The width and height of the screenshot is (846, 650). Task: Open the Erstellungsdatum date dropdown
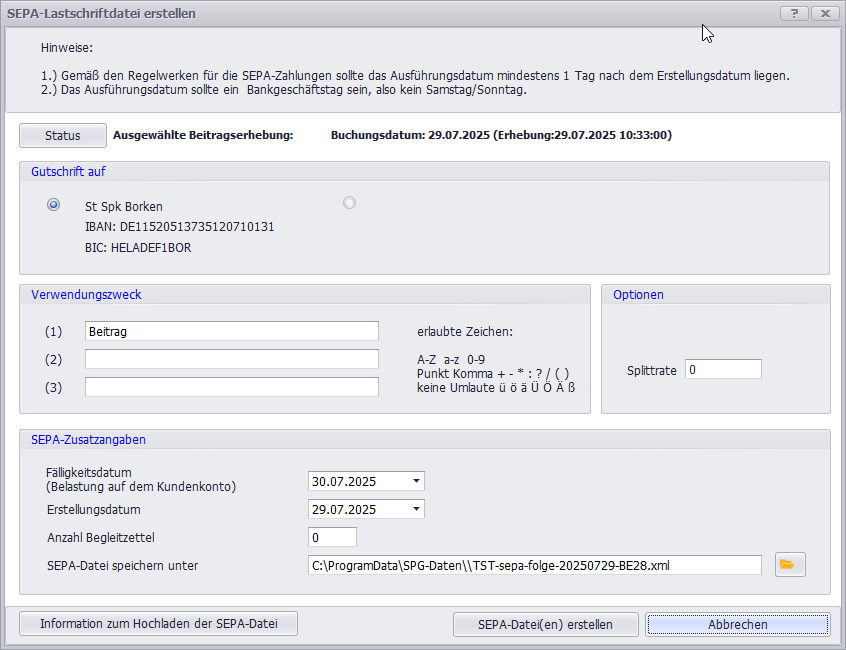(x=416, y=509)
